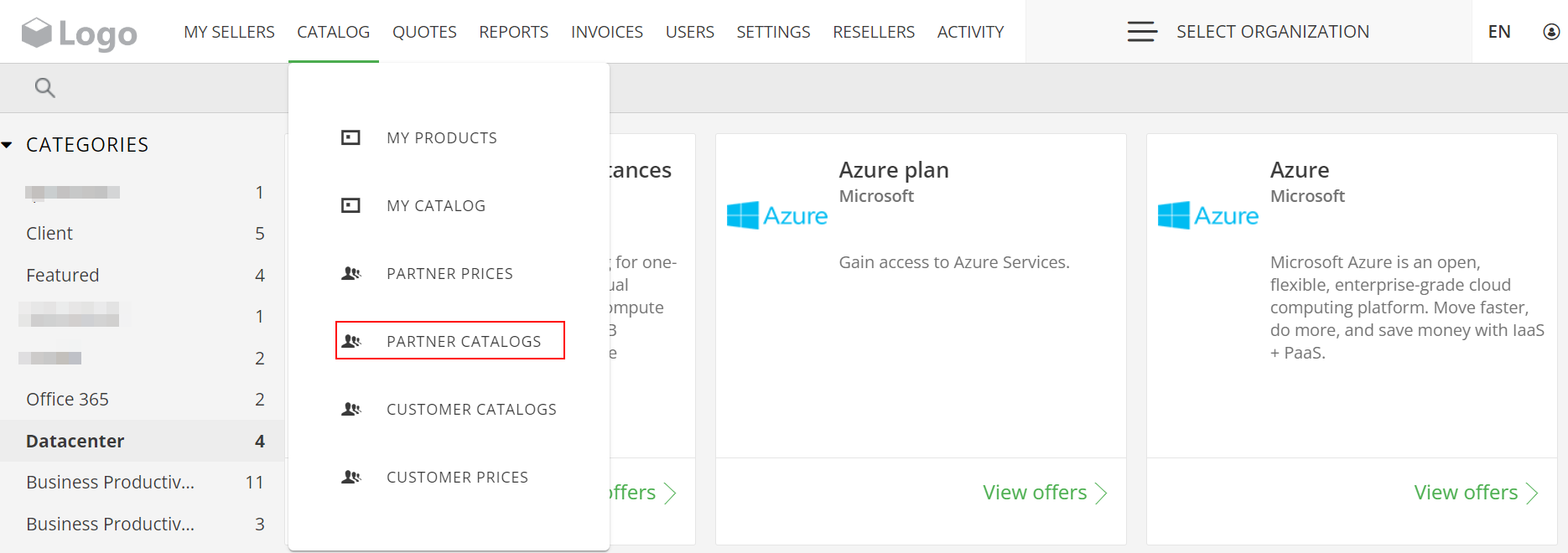
Task: Click the Azure plan title
Action: (894, 170)
